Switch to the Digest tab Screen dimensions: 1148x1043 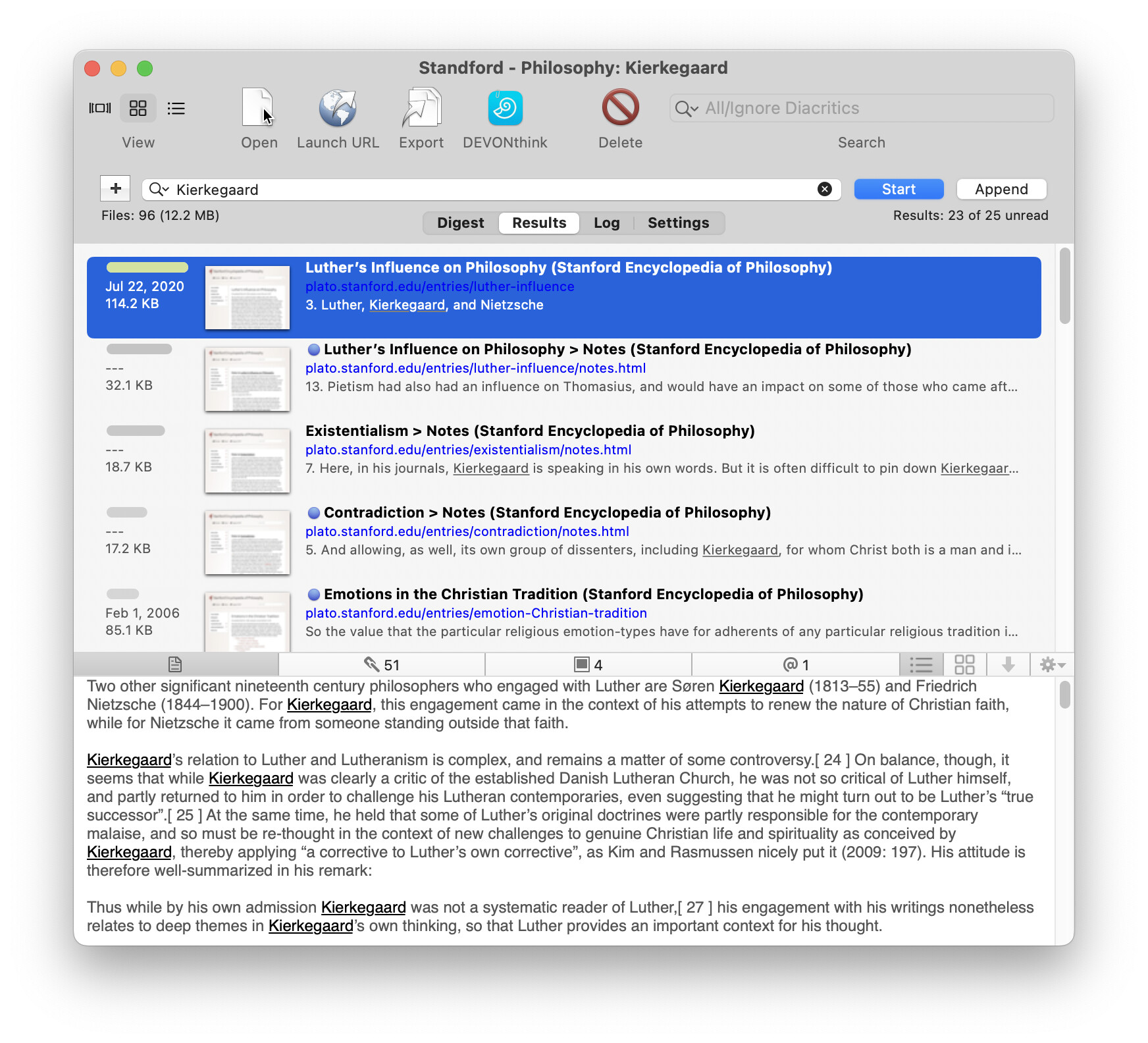tap(460, 223)
